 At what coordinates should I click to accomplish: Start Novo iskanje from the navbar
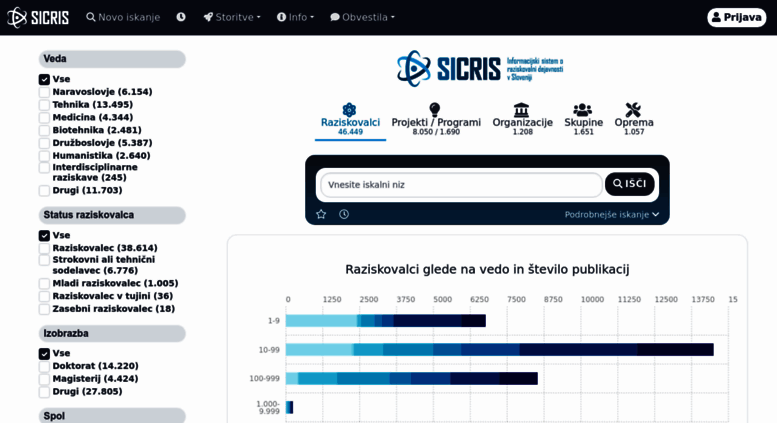pyautogui.click(x=123, y=17)
